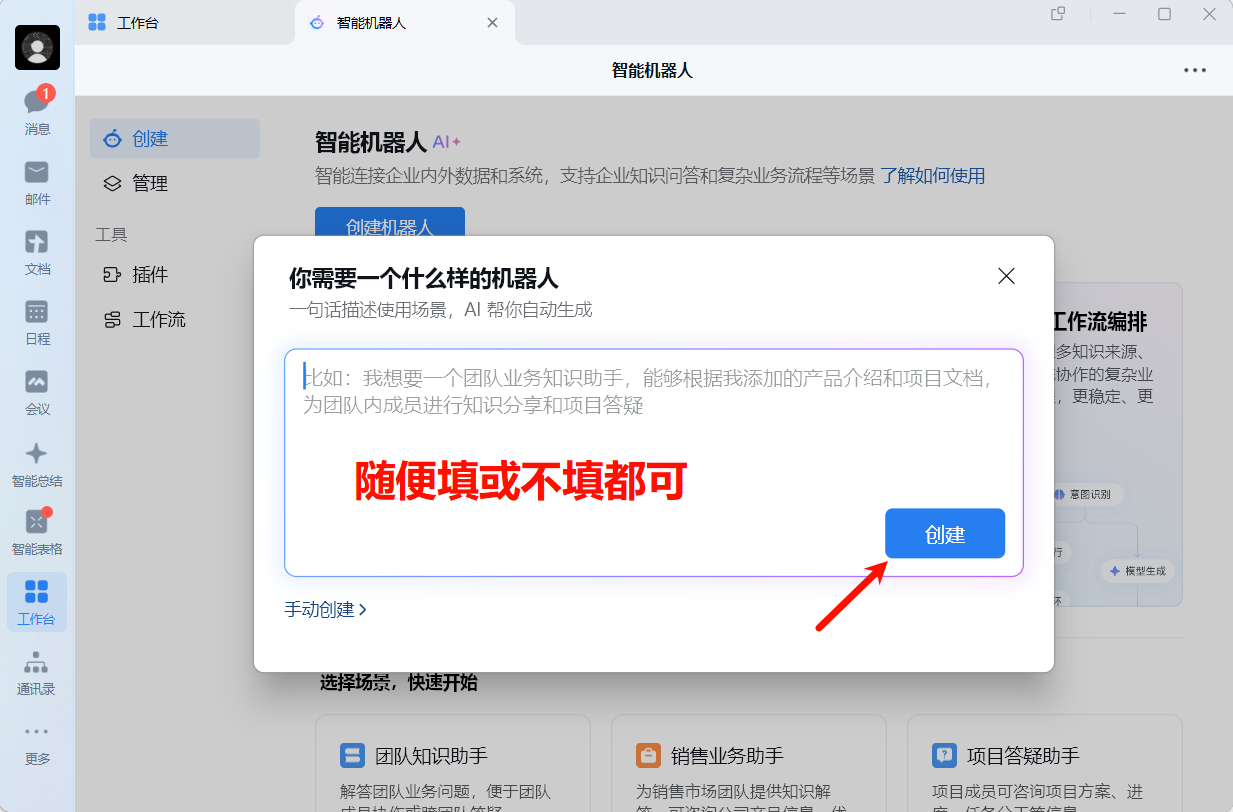1233x812 pixels.
Task: Click the 智能机器人 page heading
Action: click(x=371, y=142)
